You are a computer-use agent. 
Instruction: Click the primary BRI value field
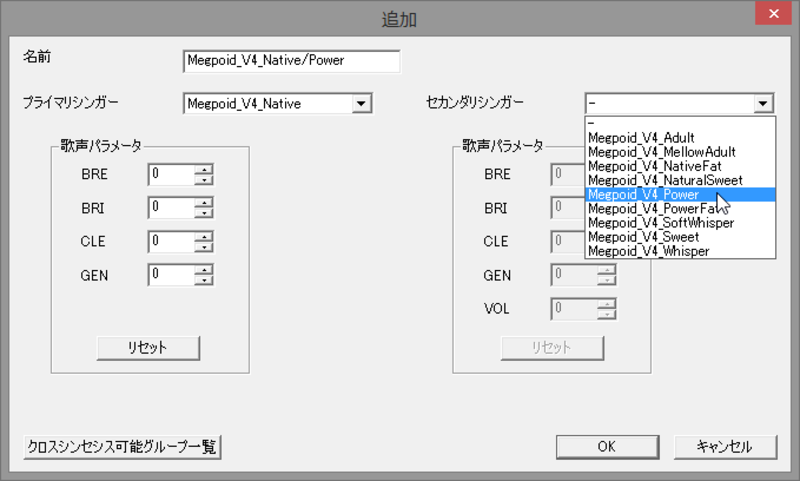171,208
